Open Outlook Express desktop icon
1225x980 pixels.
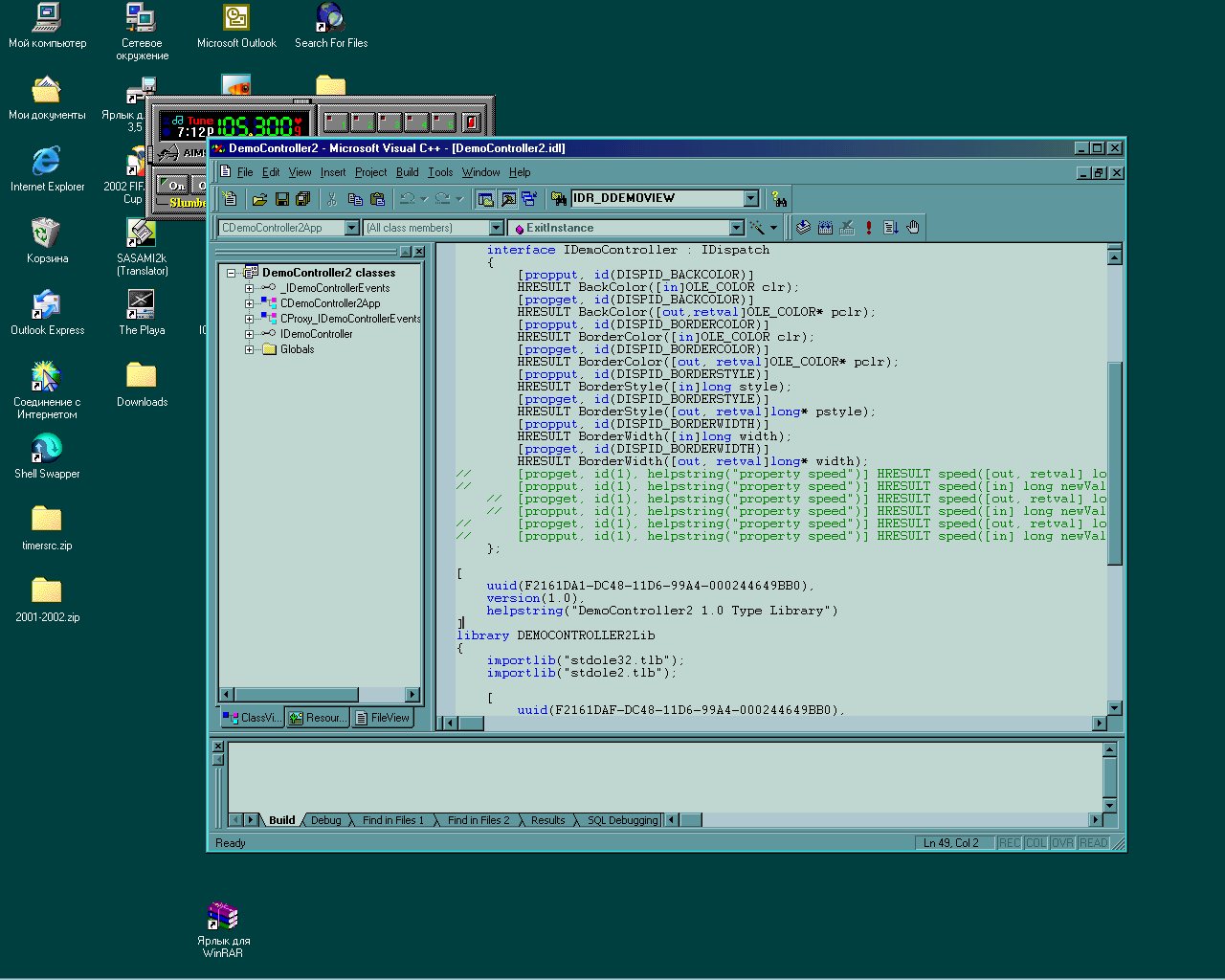(x=47, y=313)
